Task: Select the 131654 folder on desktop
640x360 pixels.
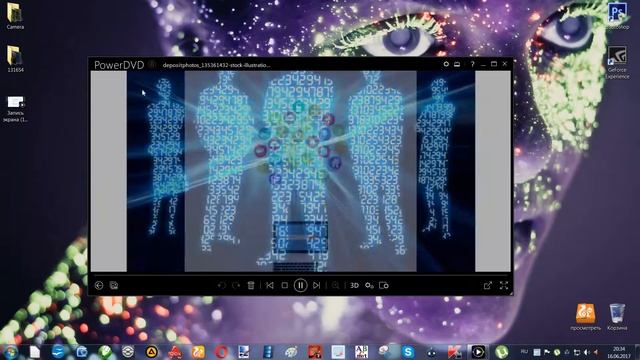Action: tap(15, 59)
